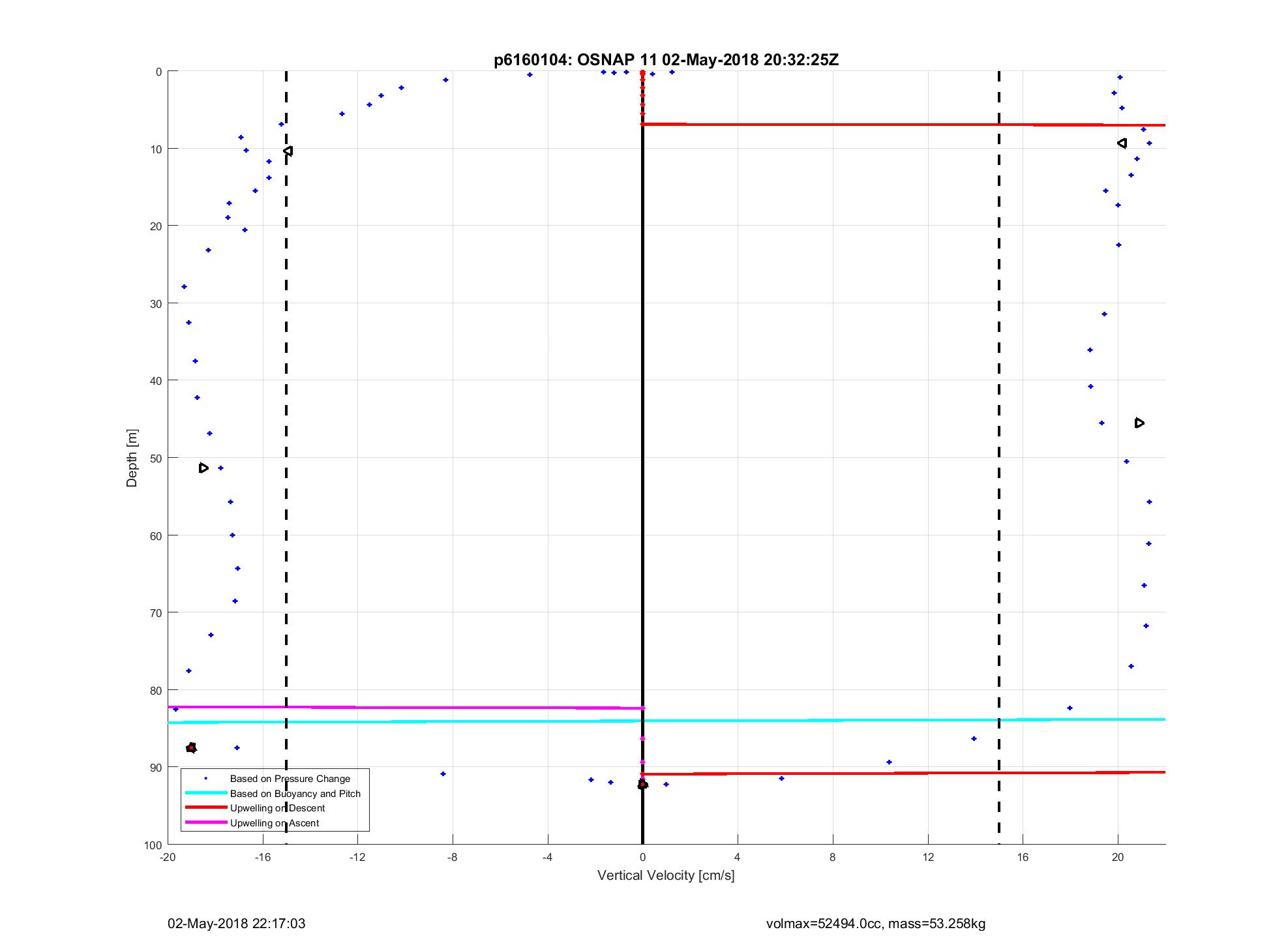The width and height of the screenshot is (1288, 949).
Task: Click x-axis tick label "-20"
Action: tap(168, 857)
